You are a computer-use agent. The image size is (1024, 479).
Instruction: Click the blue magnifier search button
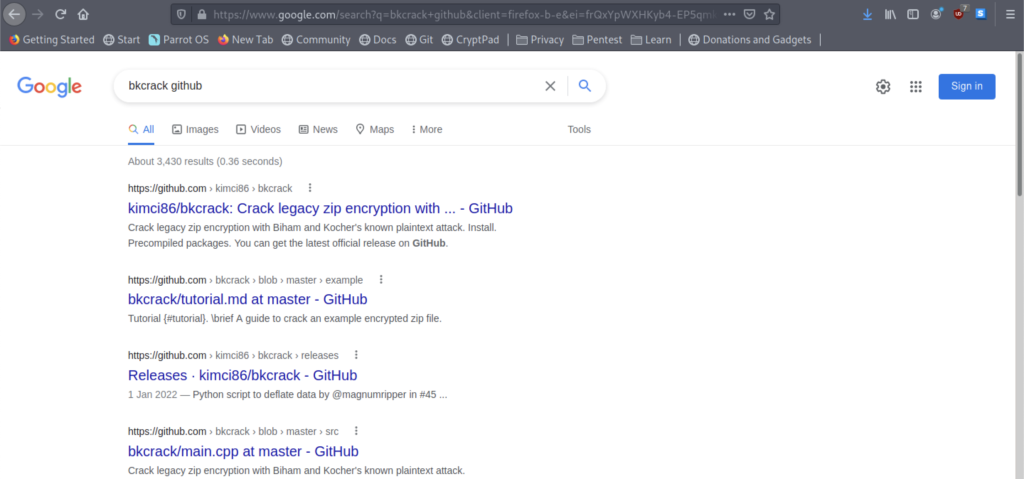(585, 86)
